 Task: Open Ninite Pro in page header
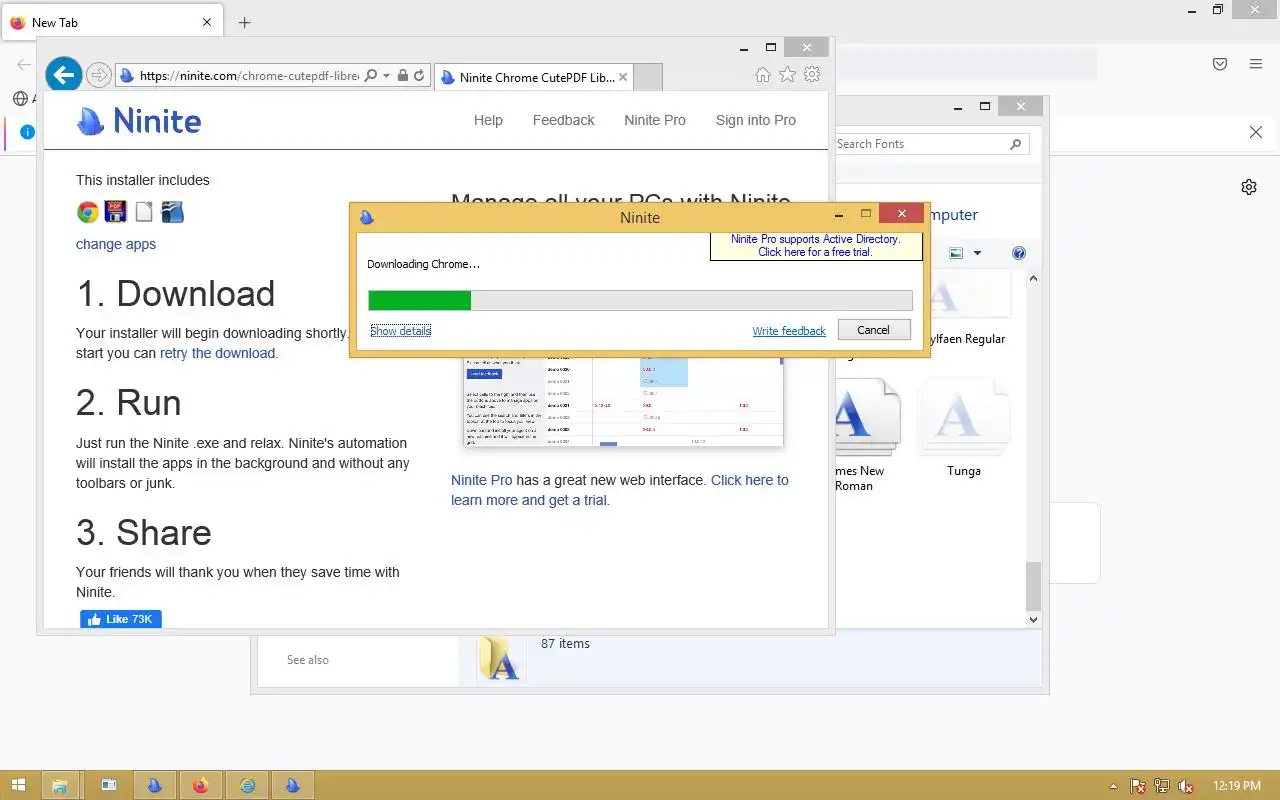click(655, 120)
